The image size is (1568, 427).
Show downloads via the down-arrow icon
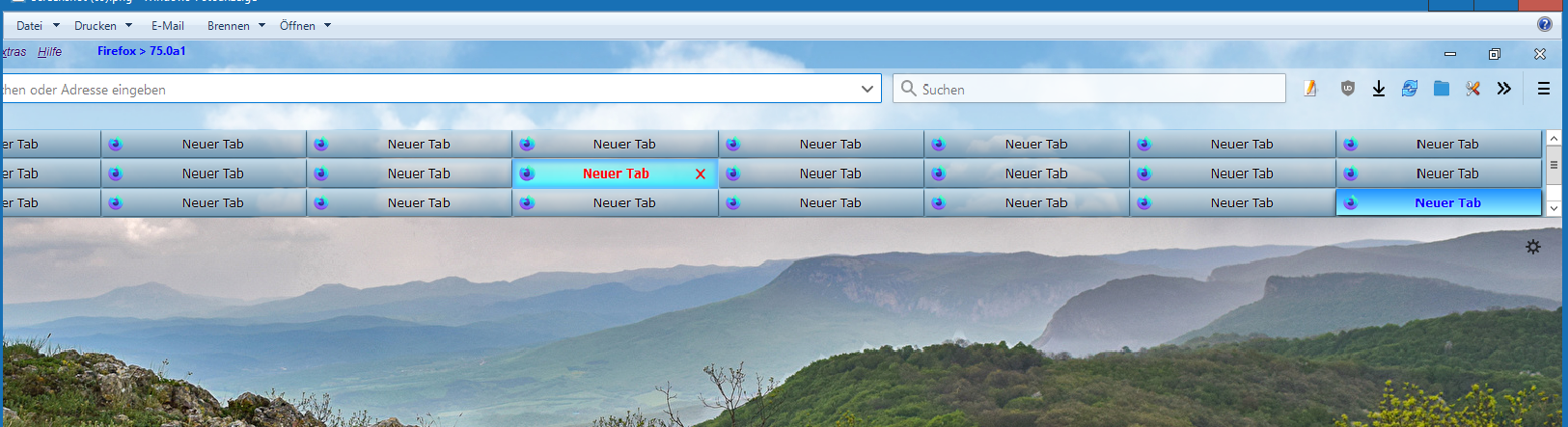coord(1379,89)
